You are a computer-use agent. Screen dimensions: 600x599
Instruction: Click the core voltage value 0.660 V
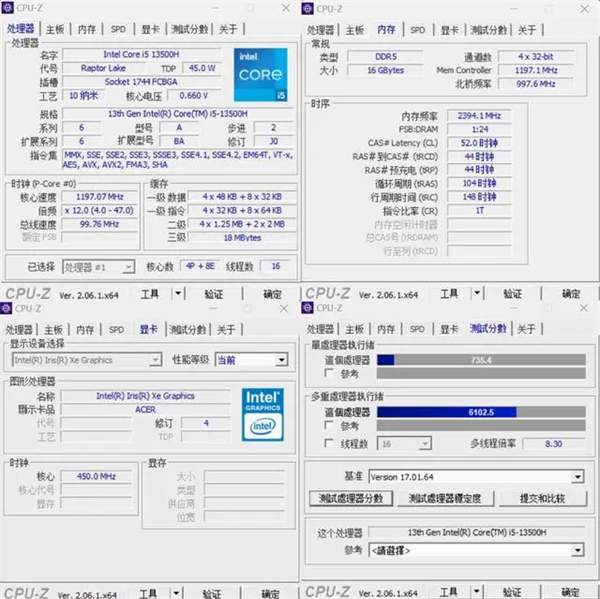tap(194, 95)
